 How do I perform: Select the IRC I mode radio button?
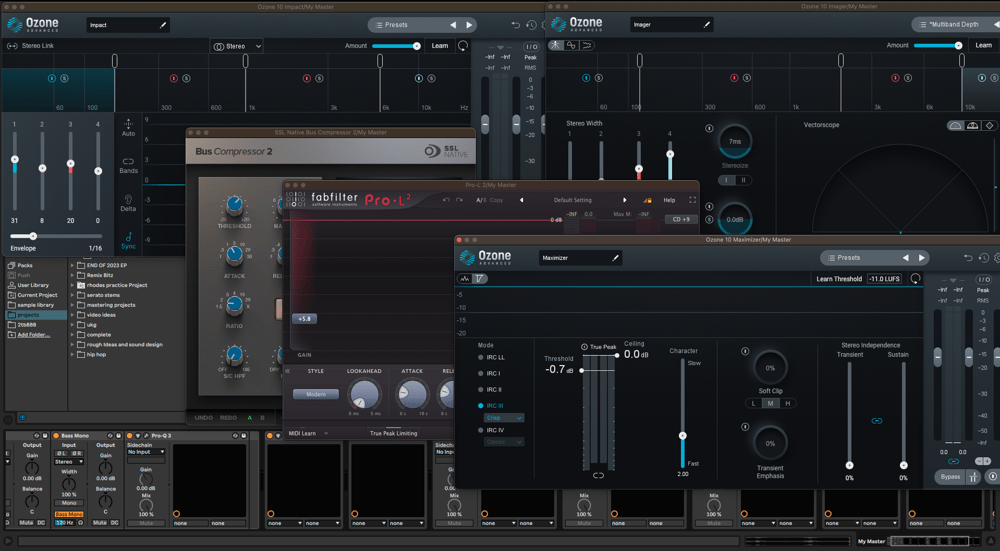tap(480, 374)
